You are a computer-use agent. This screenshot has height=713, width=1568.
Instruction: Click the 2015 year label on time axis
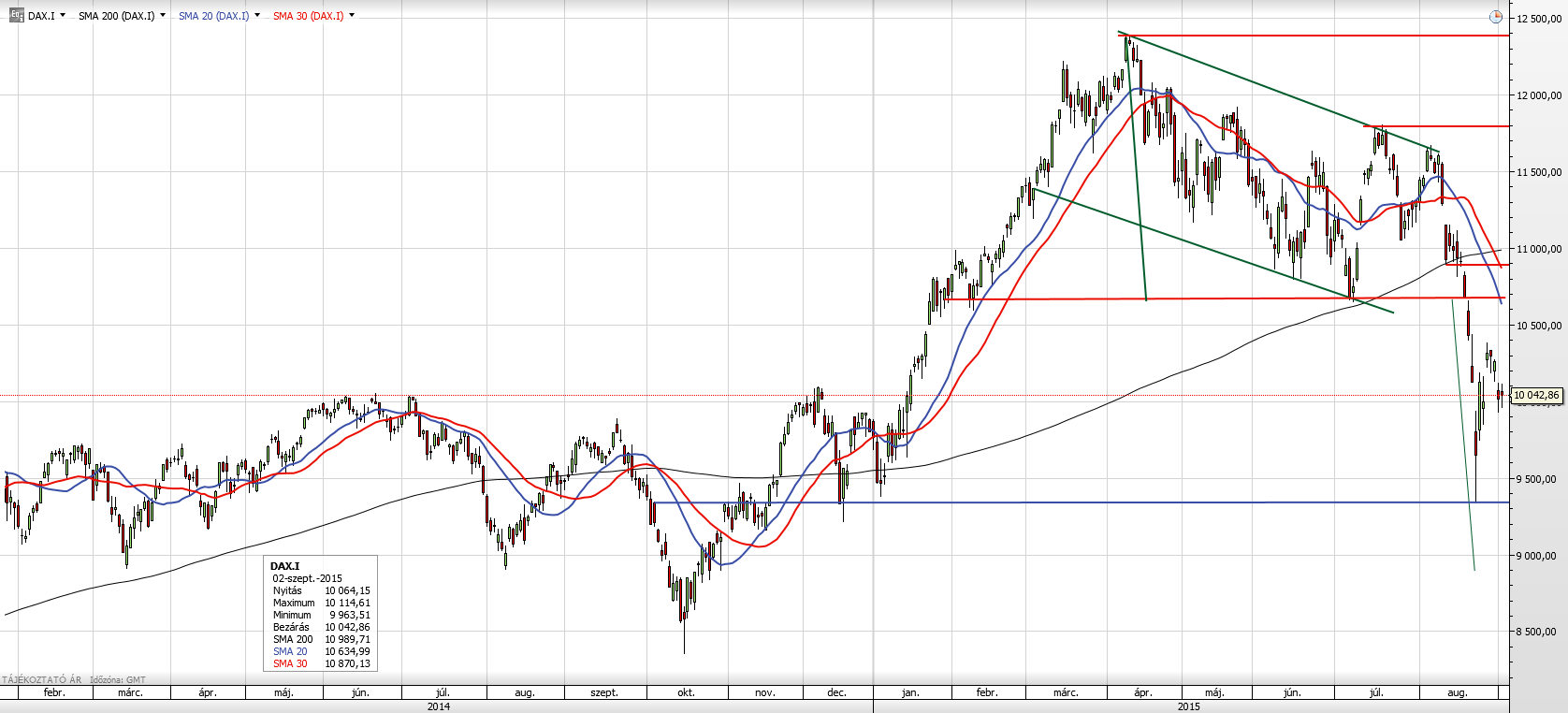(x=1188, y=706)
